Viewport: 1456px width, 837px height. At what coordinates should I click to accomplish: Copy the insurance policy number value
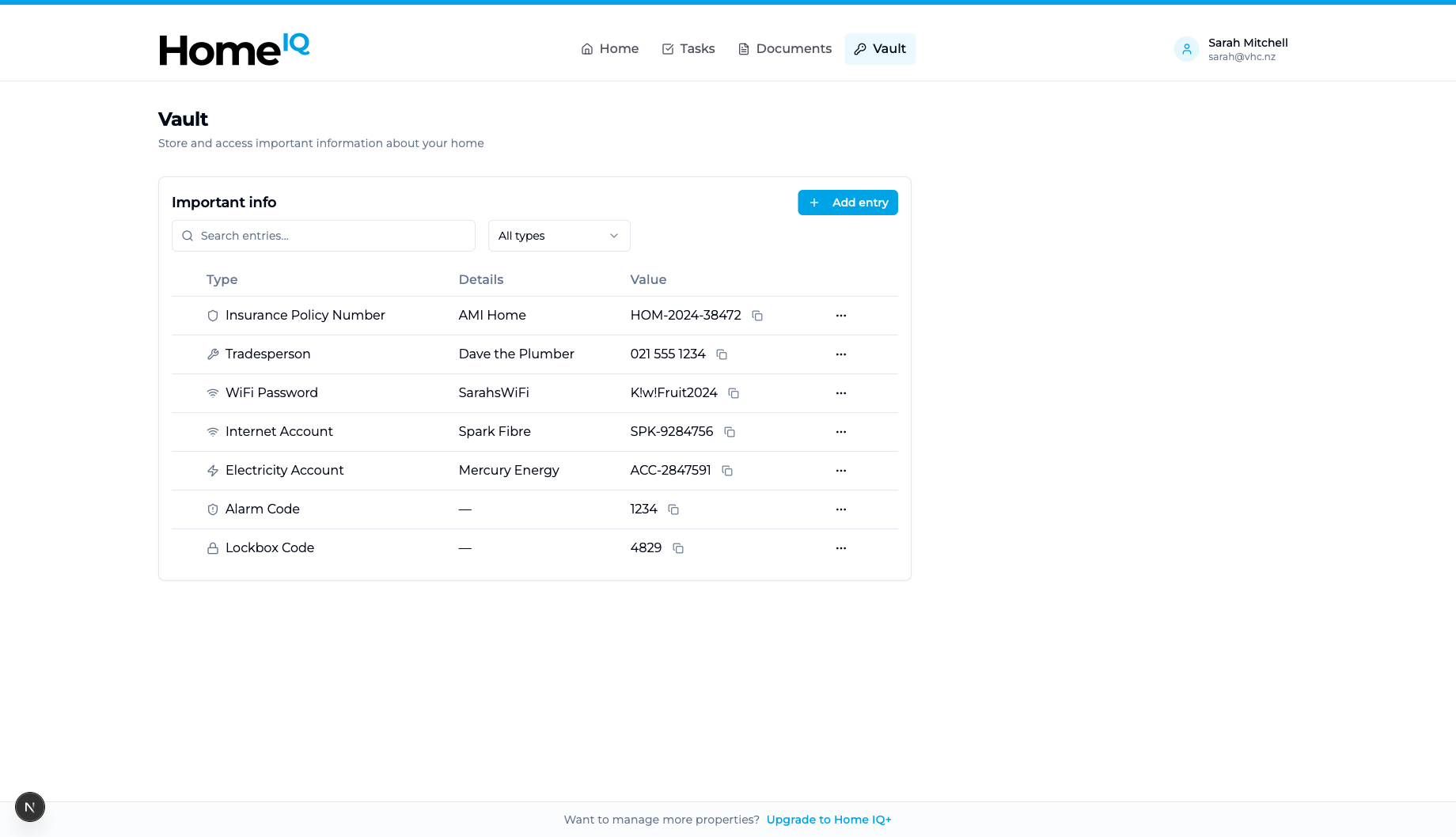[x=757, y=316]
